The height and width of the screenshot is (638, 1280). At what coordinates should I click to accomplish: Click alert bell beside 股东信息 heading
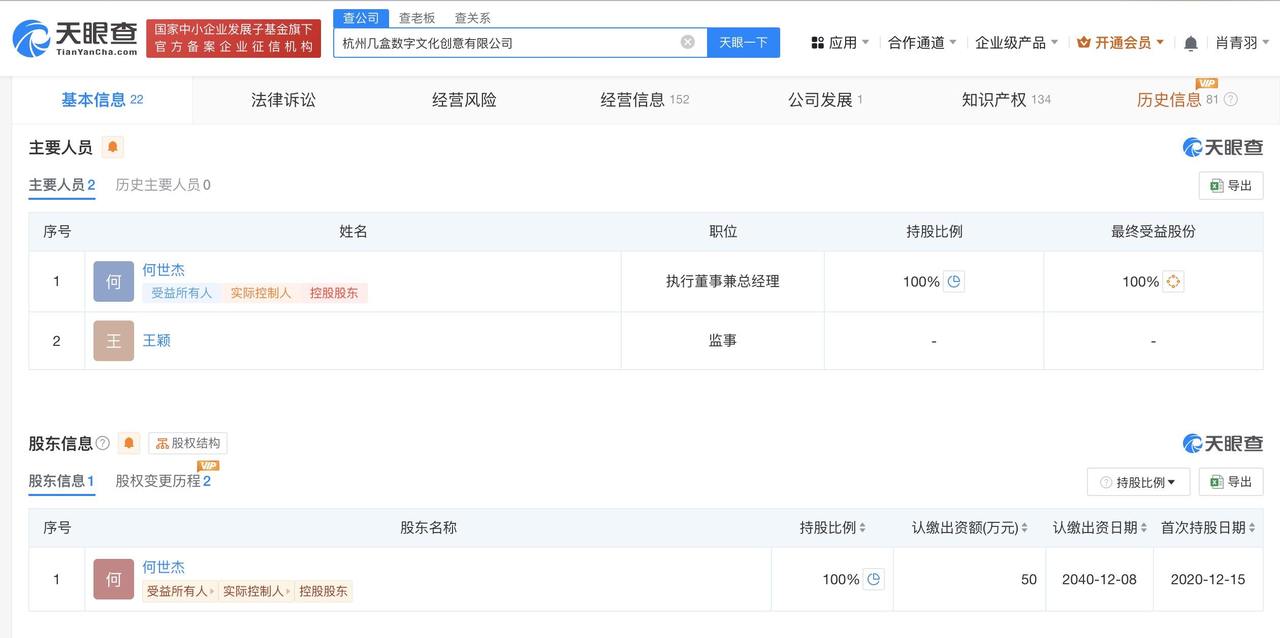click(x=129, y=443)
